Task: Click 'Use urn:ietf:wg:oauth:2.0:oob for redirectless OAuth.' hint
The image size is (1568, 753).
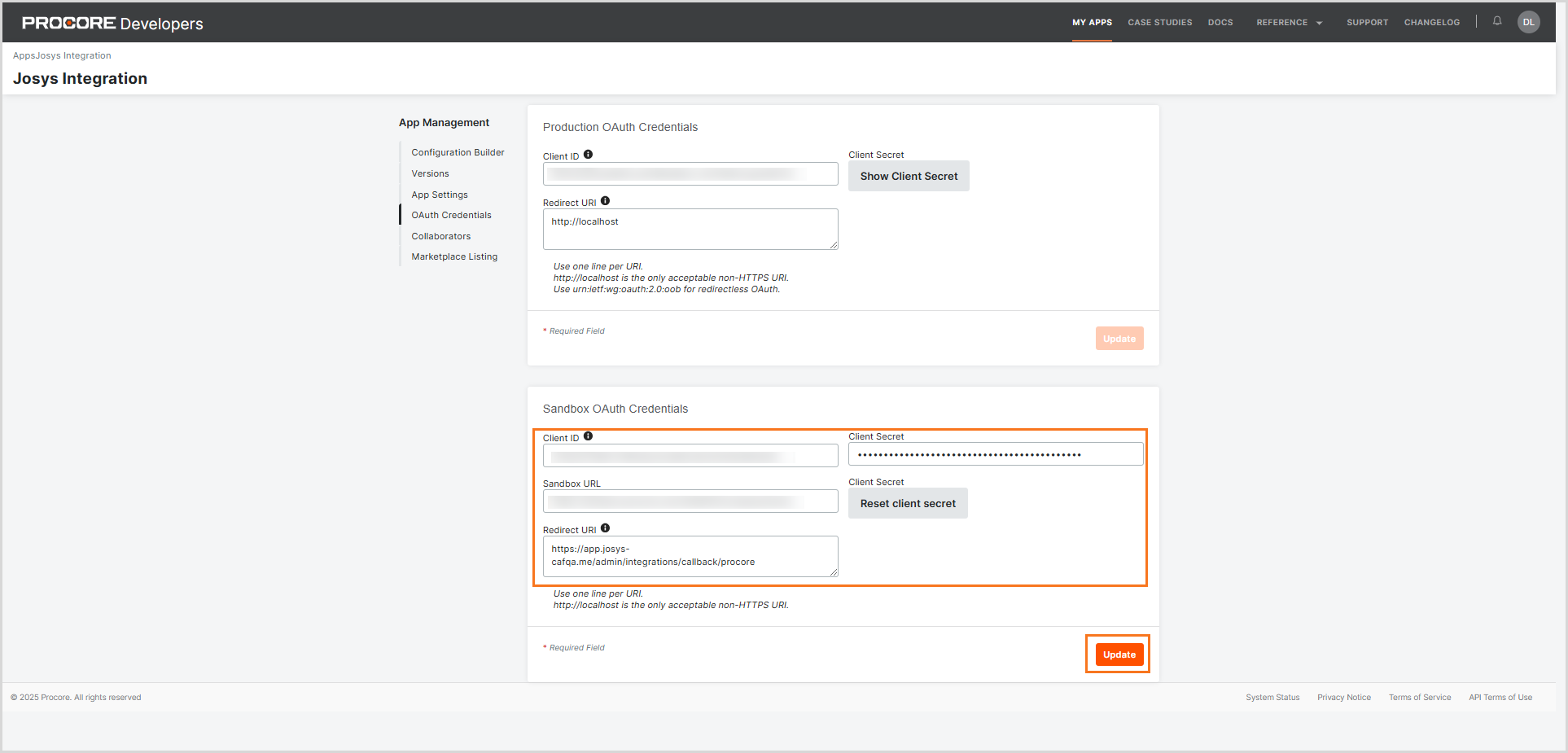Action: (667, 289)
